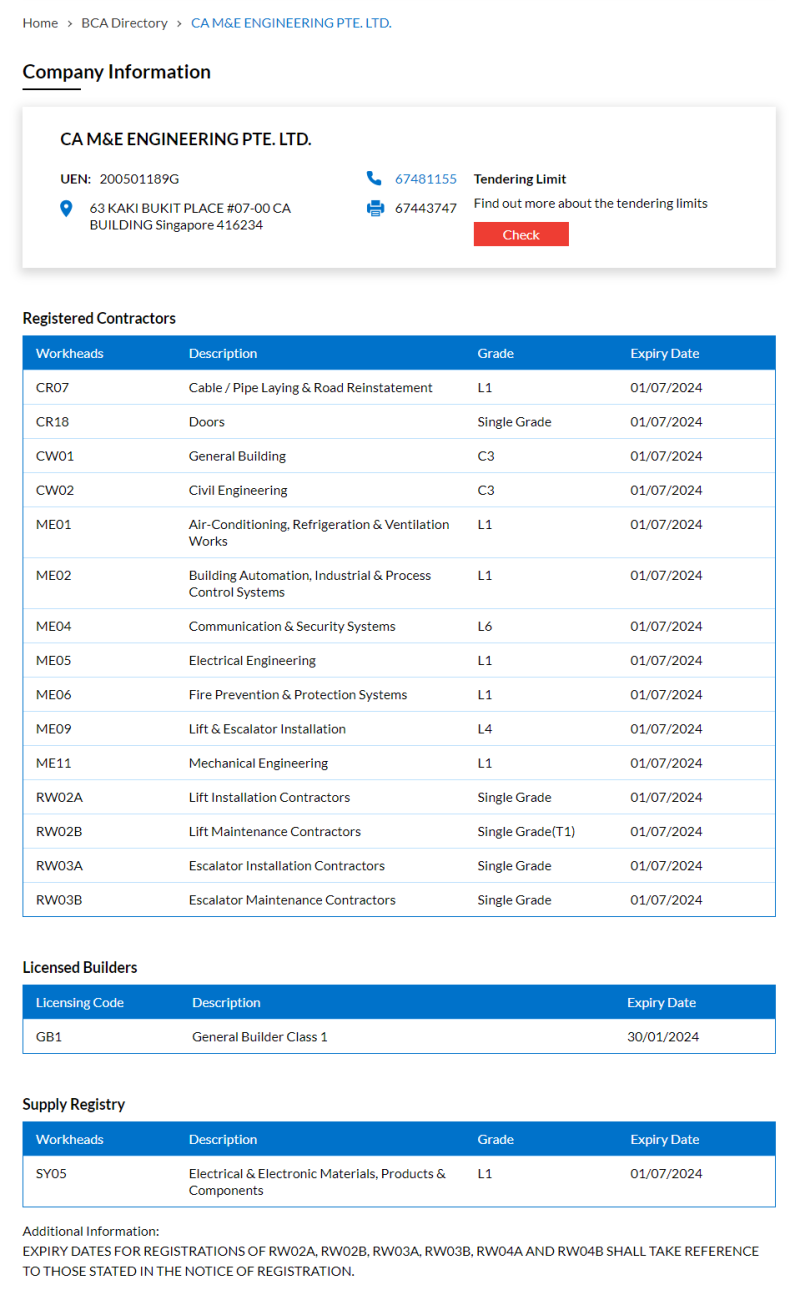The height and width of the screenshot is (1290, 800).
Task: Click Supply Registry section heading
Action: pos(74,1104)
